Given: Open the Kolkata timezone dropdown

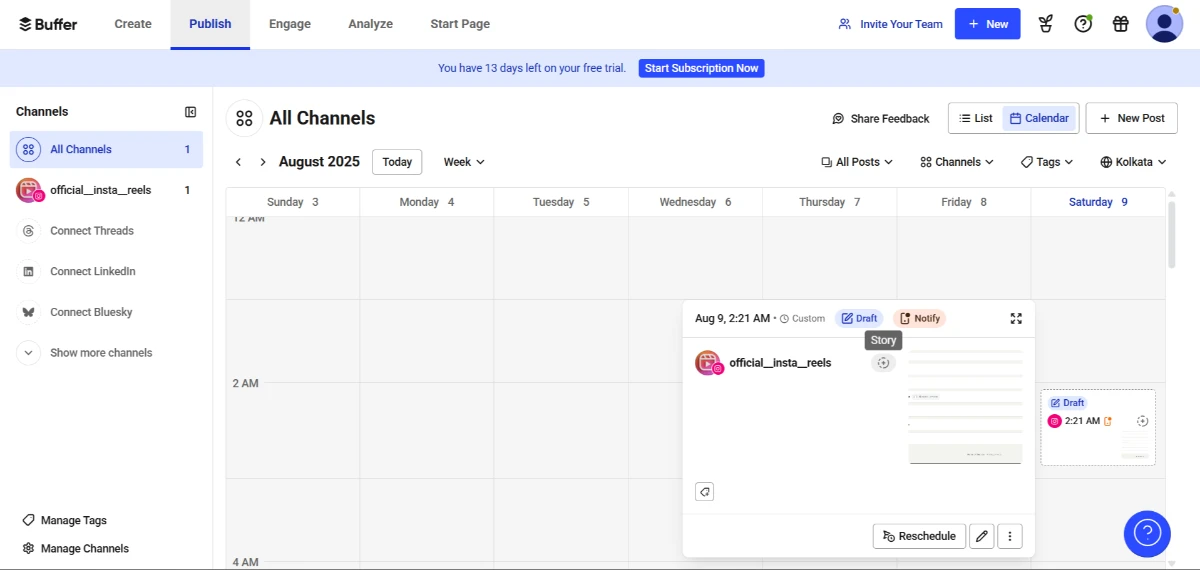Looking at the screenshot, I should 1134,162.
